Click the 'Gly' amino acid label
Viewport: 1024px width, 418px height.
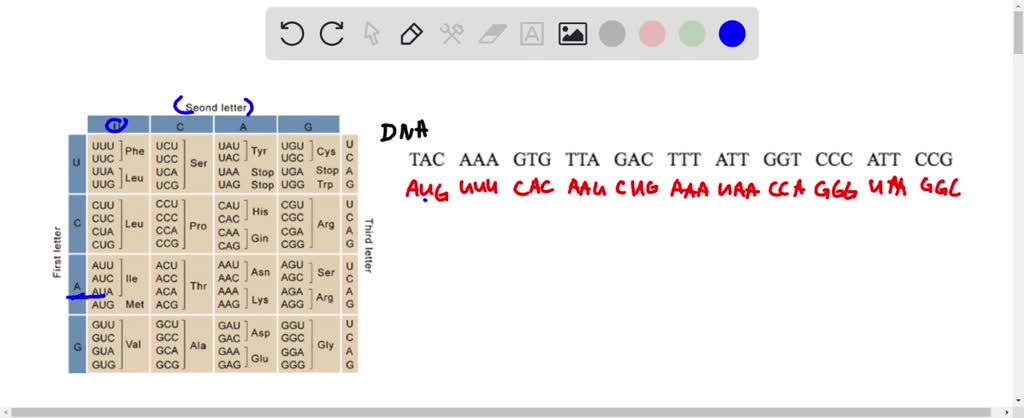tap(325, 344)
